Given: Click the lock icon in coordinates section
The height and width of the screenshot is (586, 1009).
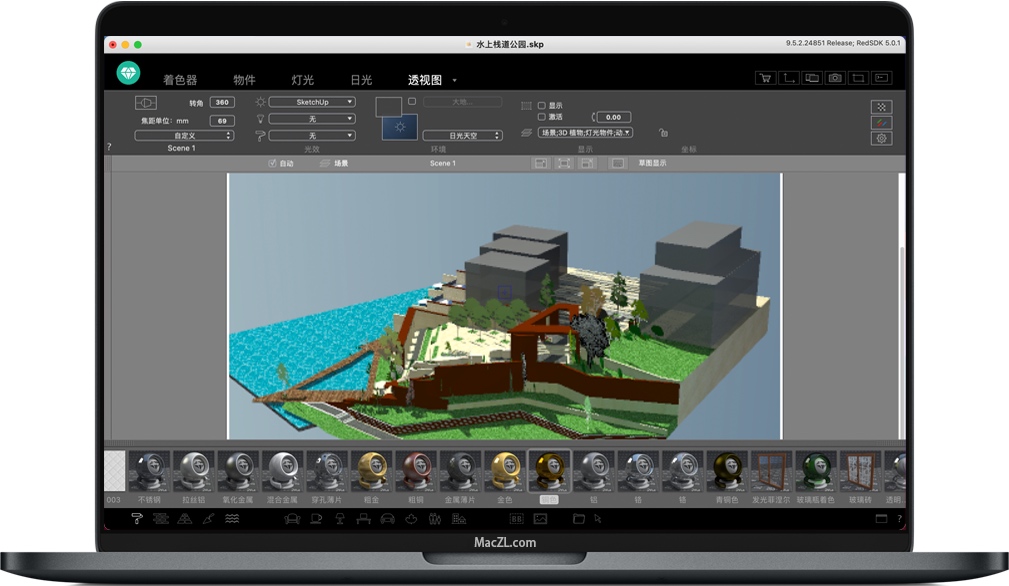Looking at the screenshot, I should (662, 132).
